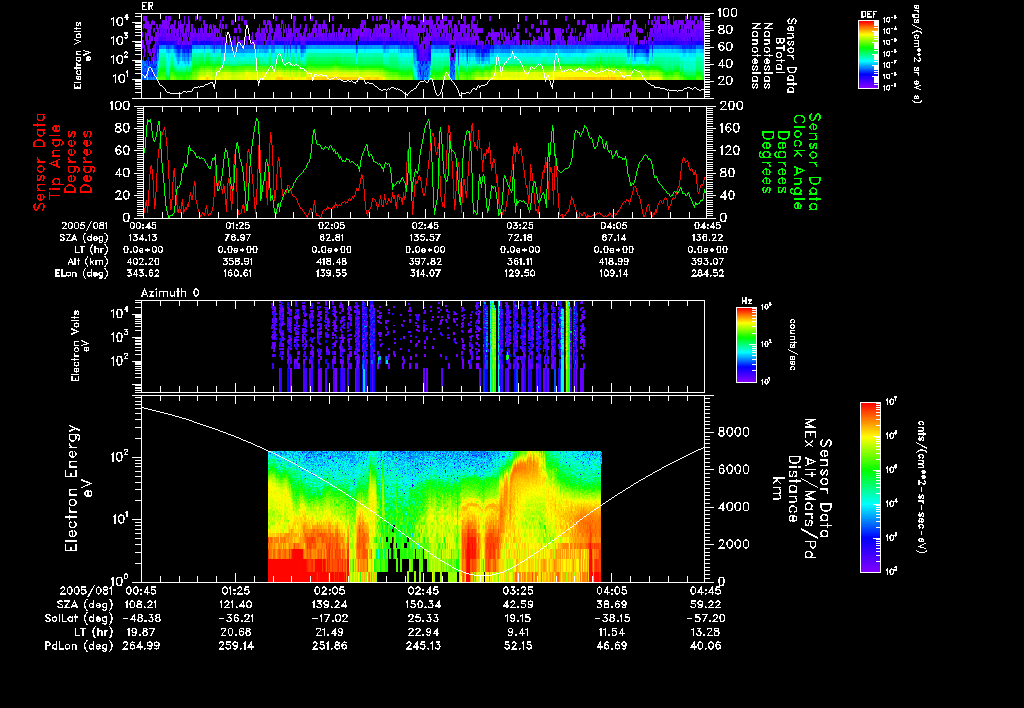Click the 'SolLat (deg)' row label

point(78,619)
